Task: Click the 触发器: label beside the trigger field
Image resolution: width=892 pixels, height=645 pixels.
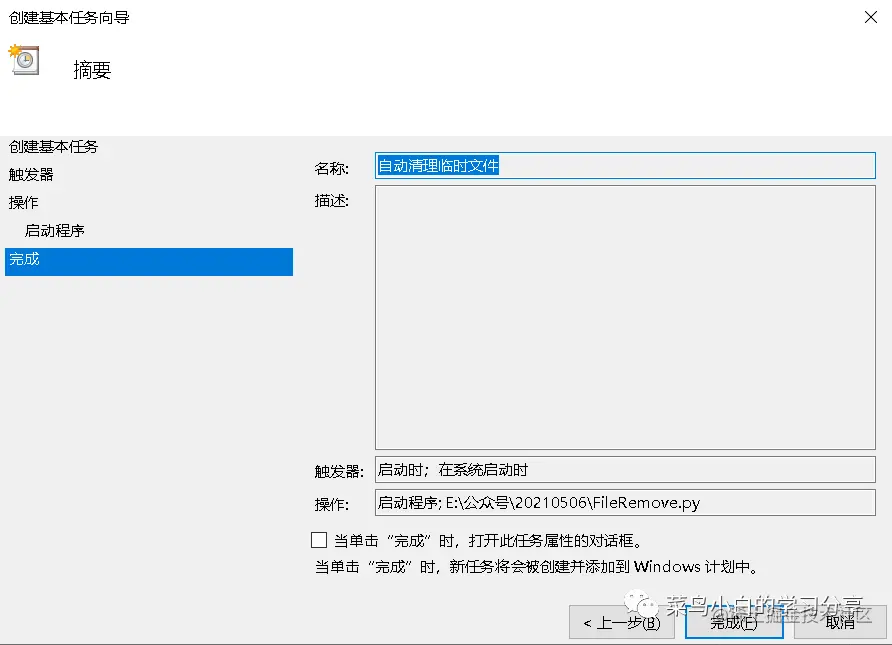Action: (339, 471)
